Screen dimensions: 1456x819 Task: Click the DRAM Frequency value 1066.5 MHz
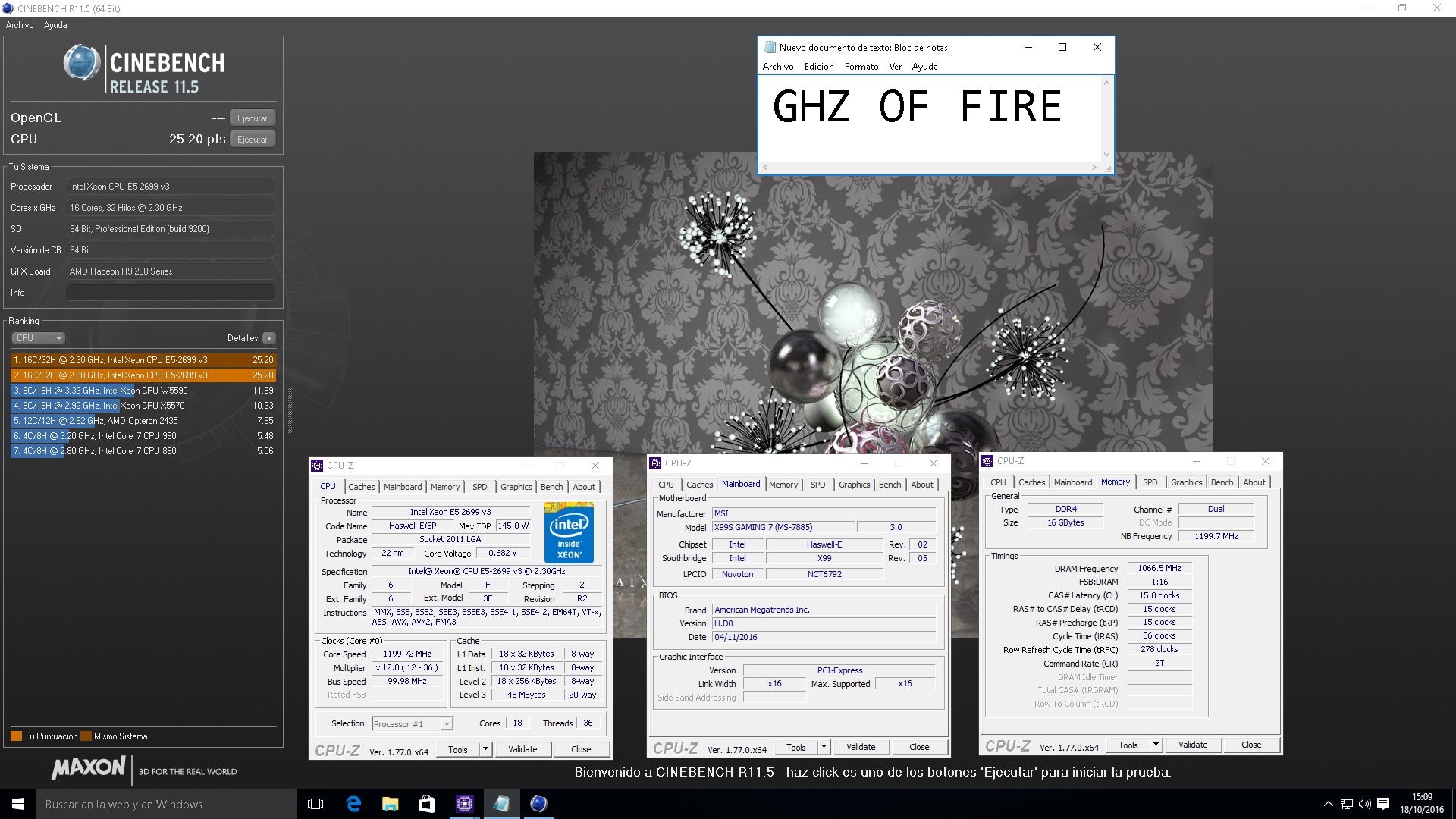[x=1159, y=568]
